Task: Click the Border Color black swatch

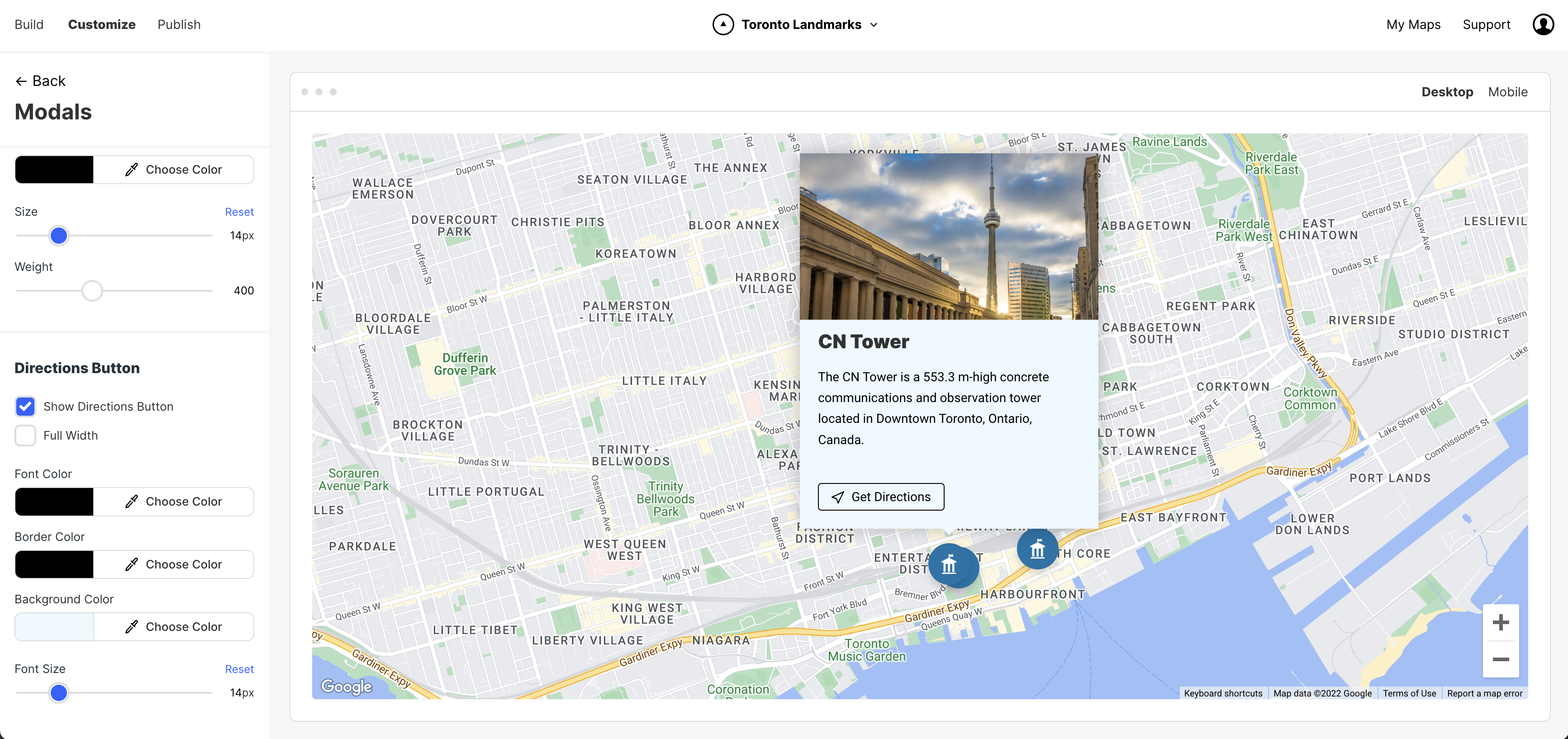Action: [x=54, y=564]
